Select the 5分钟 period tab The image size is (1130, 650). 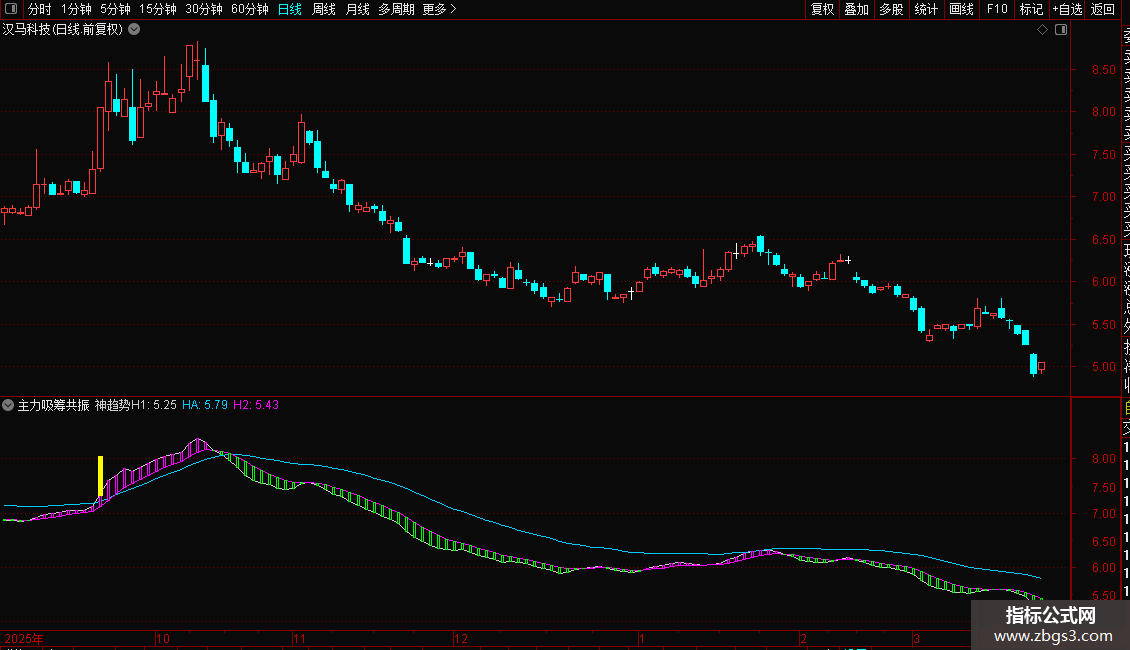pyautogui.click(x=115, y=9)
